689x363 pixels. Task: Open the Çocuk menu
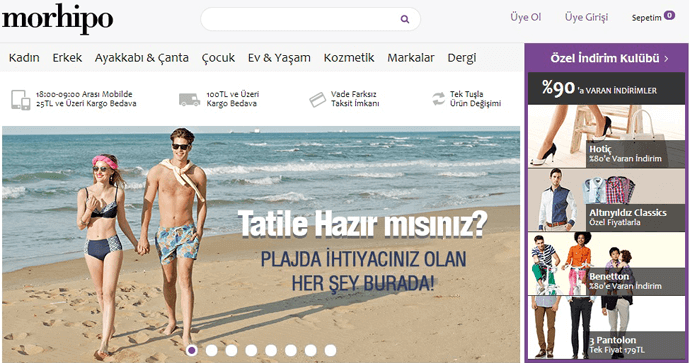point(218,58)
